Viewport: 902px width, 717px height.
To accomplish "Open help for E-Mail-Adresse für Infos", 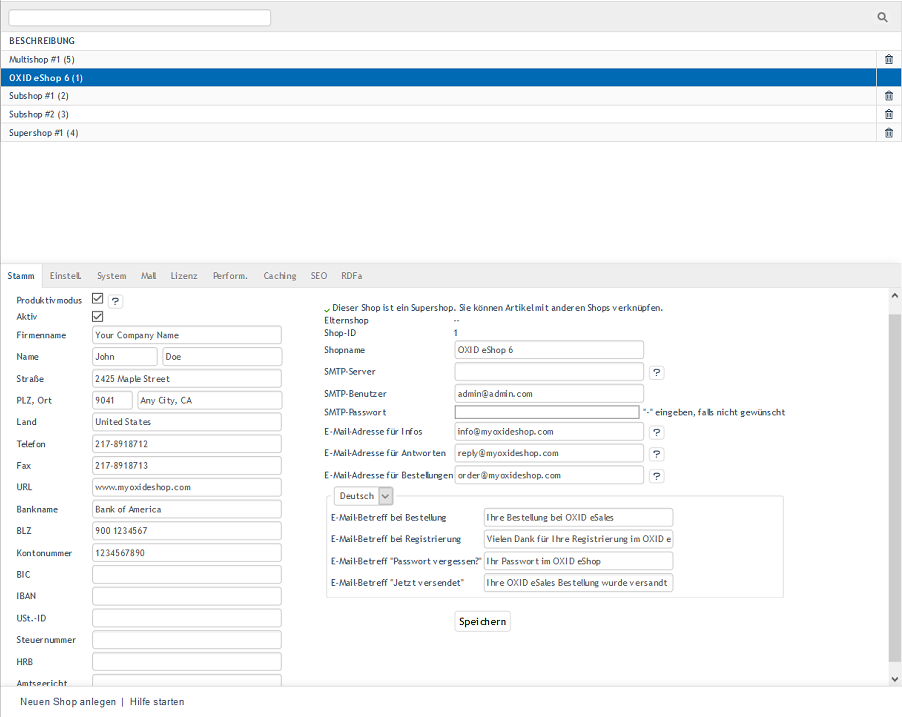I will point(656,433).
